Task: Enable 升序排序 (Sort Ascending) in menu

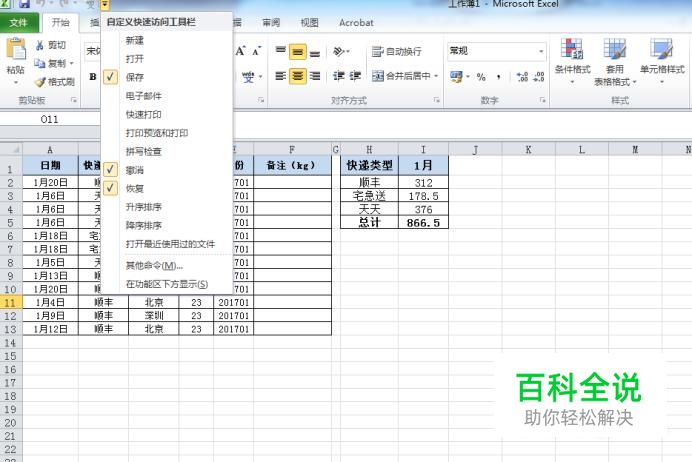Action: [167, 207]
